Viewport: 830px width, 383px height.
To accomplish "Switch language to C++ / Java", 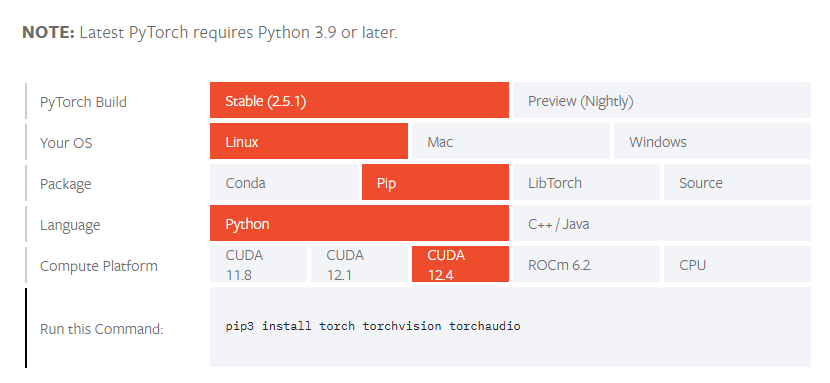I will 662,223.
